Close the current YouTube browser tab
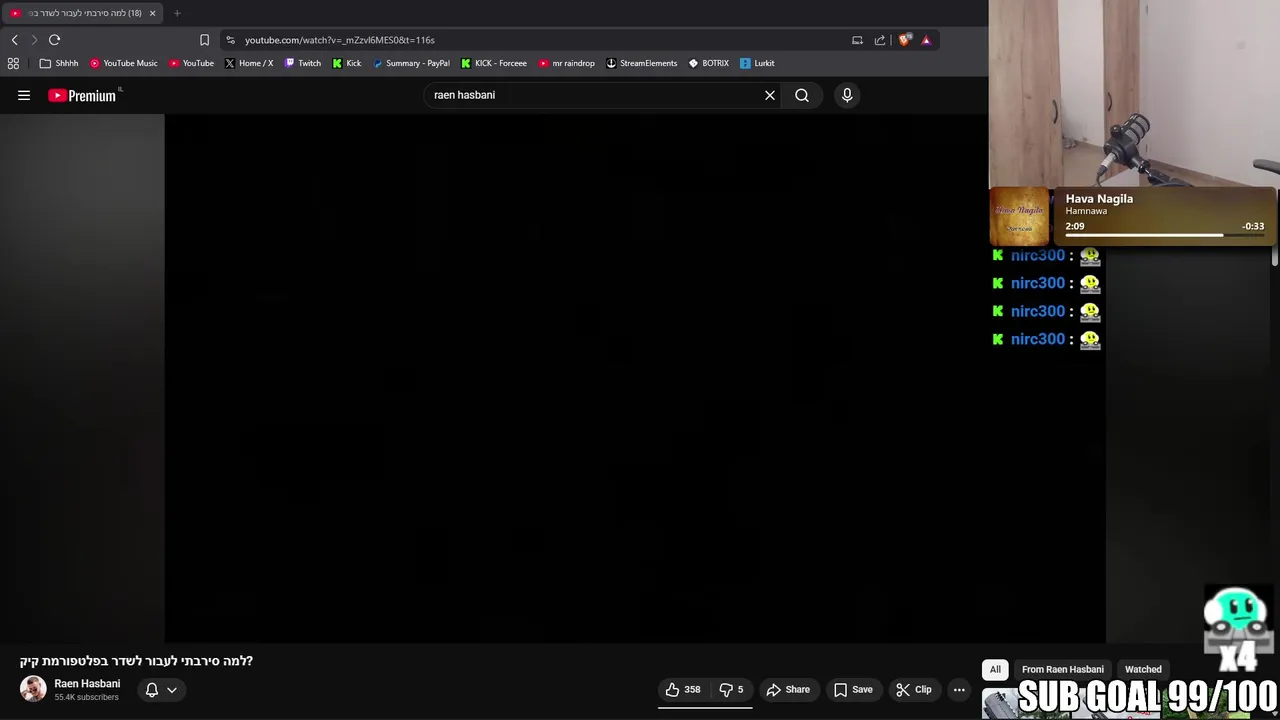Viewport: 1280px width, 720px height. click(152, 13)
